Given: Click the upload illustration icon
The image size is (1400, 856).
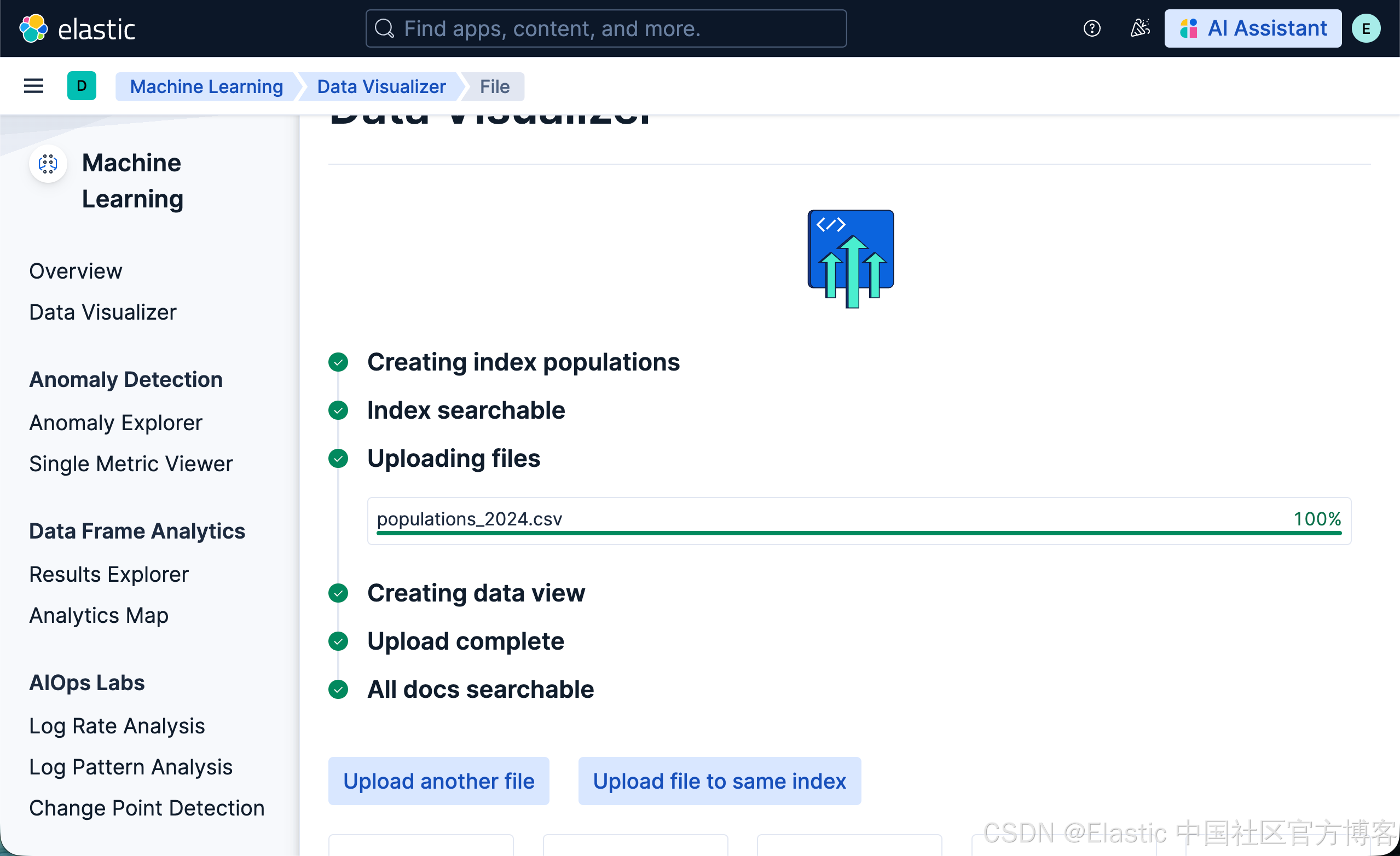Looking at the screenshot, I should pos(851,258).
